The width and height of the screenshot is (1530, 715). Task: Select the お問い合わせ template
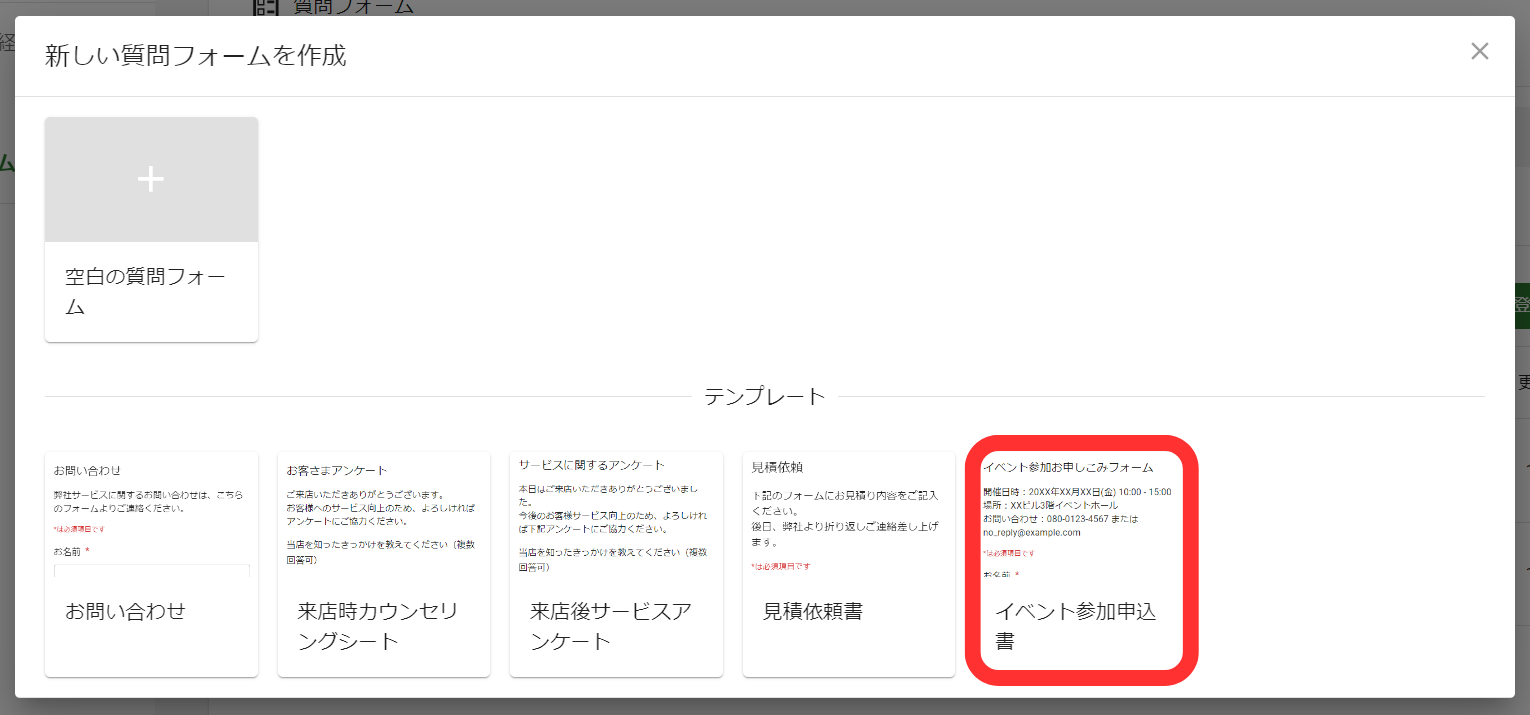click(151, 563)
